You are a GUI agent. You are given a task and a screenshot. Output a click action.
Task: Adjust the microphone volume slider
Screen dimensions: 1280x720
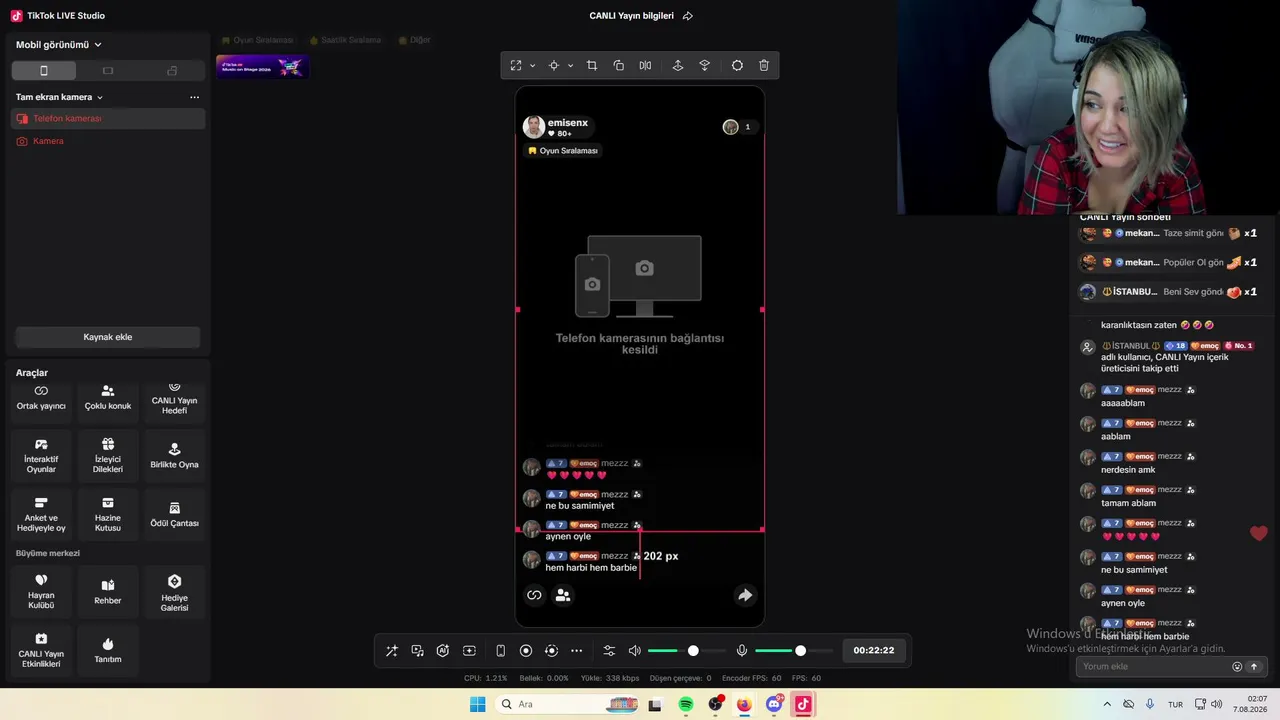click(x=794, y=651)
